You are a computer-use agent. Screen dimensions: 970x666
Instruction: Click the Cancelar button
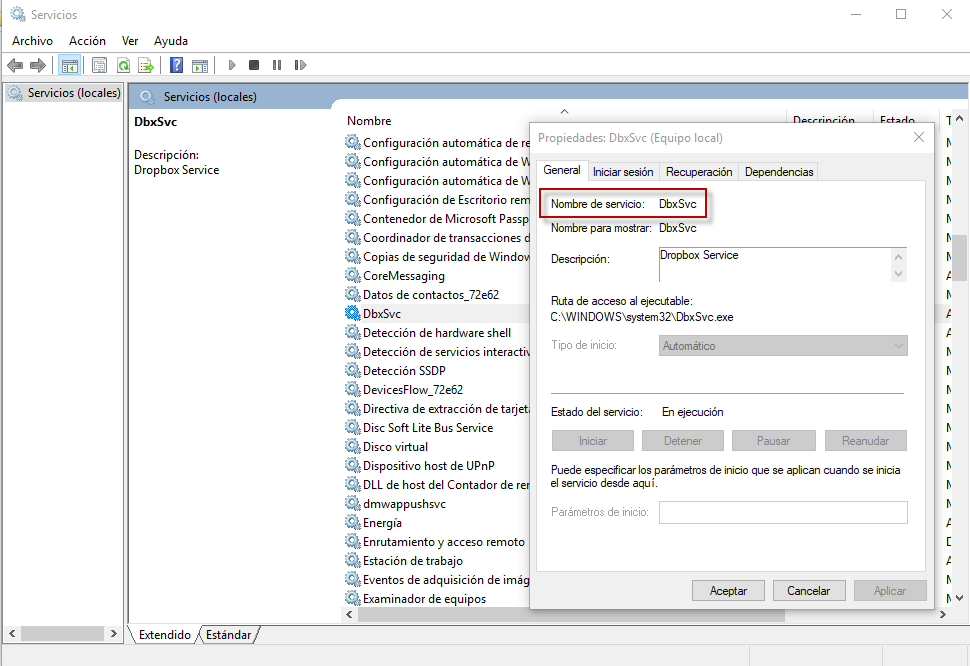(x=809, y=591)
